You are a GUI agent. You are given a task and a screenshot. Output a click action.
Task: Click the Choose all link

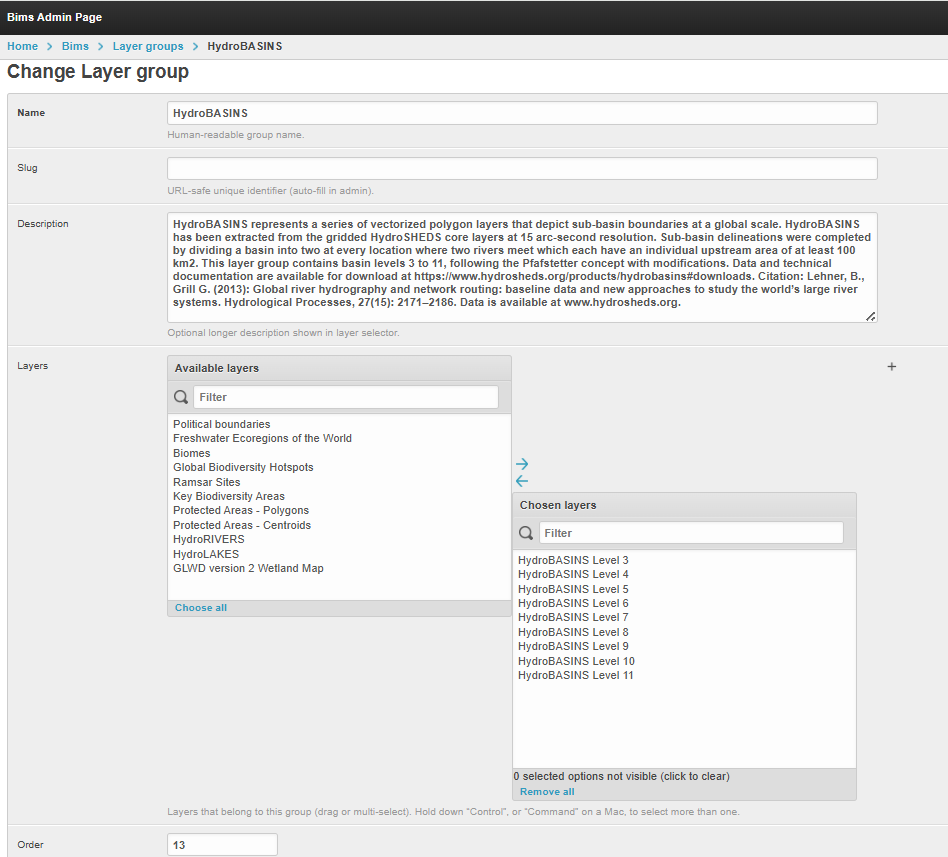click(x=201, y=608)
